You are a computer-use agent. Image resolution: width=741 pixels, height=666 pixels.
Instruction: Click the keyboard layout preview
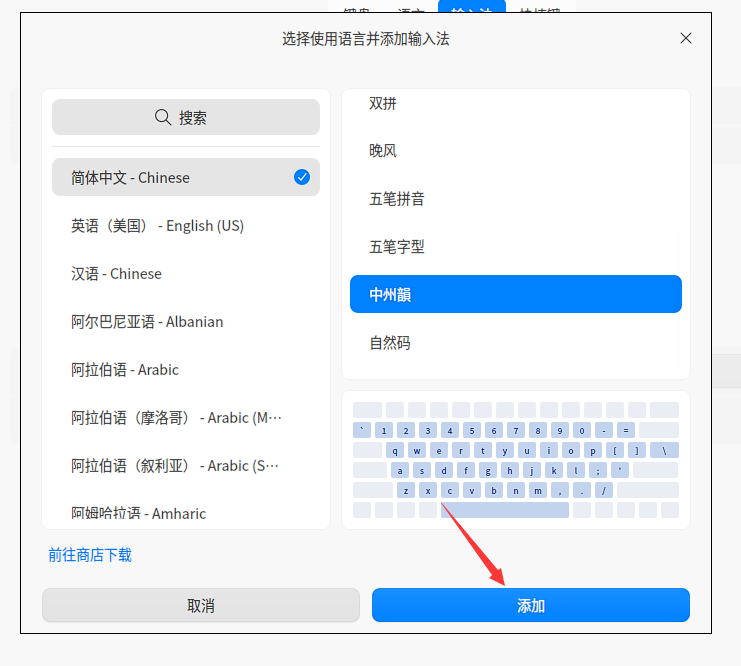point(516,460)
